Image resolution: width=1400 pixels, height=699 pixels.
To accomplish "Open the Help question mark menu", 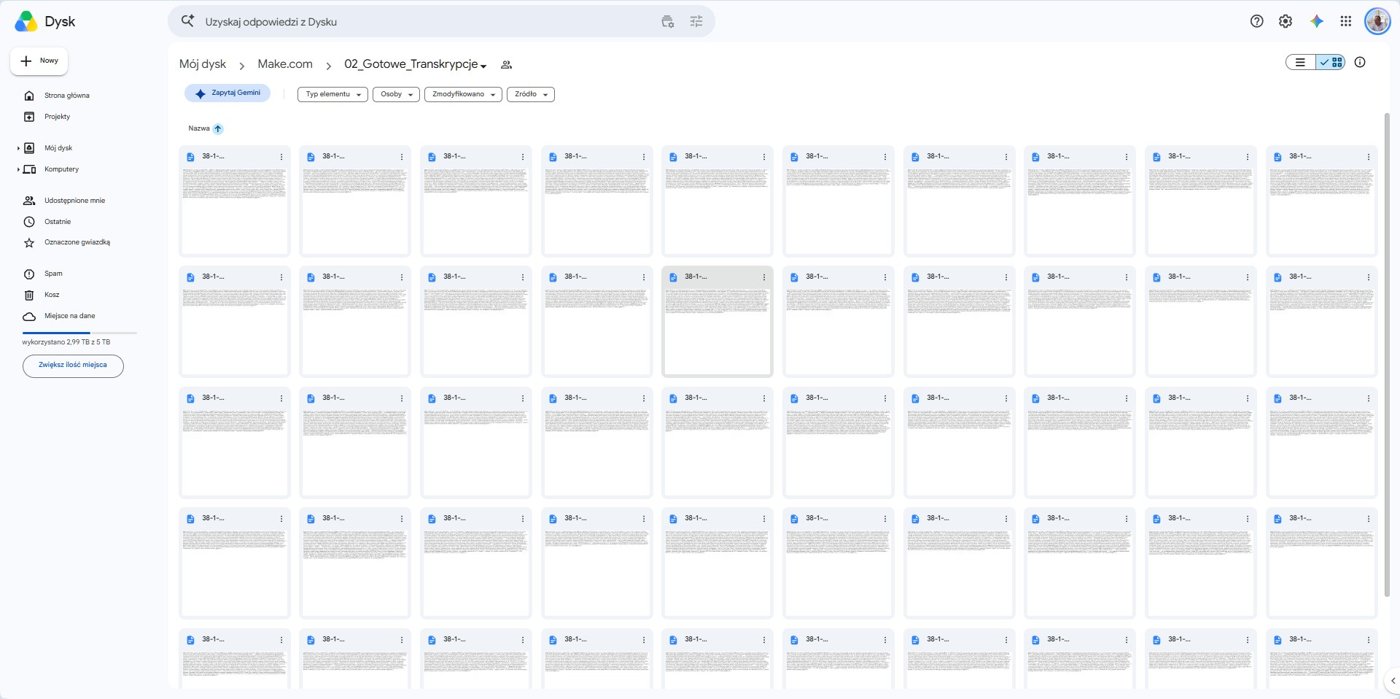I will (x=1257, y=21).
